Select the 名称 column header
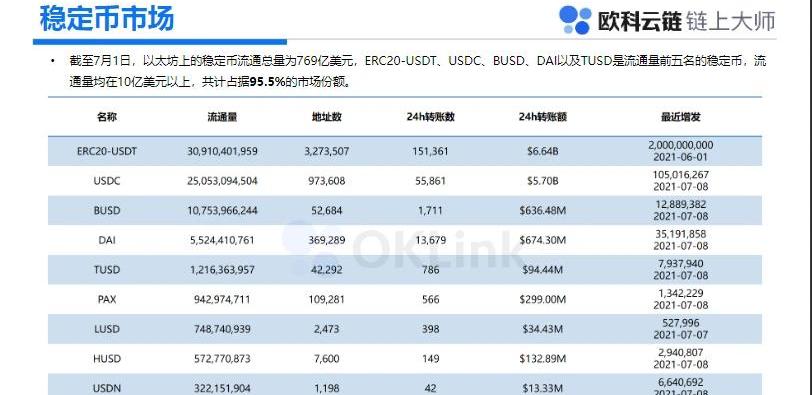This screenshot has height=395, width=812. tap(107, 117)
